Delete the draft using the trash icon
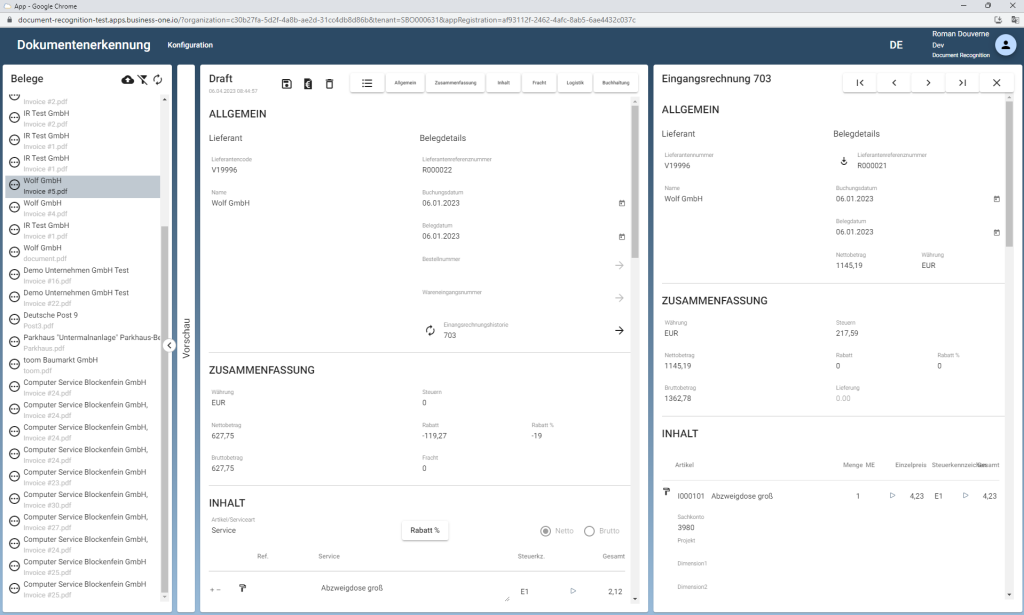The height and width of the screenshot is (615, 1024). click(x=329, y=84)
